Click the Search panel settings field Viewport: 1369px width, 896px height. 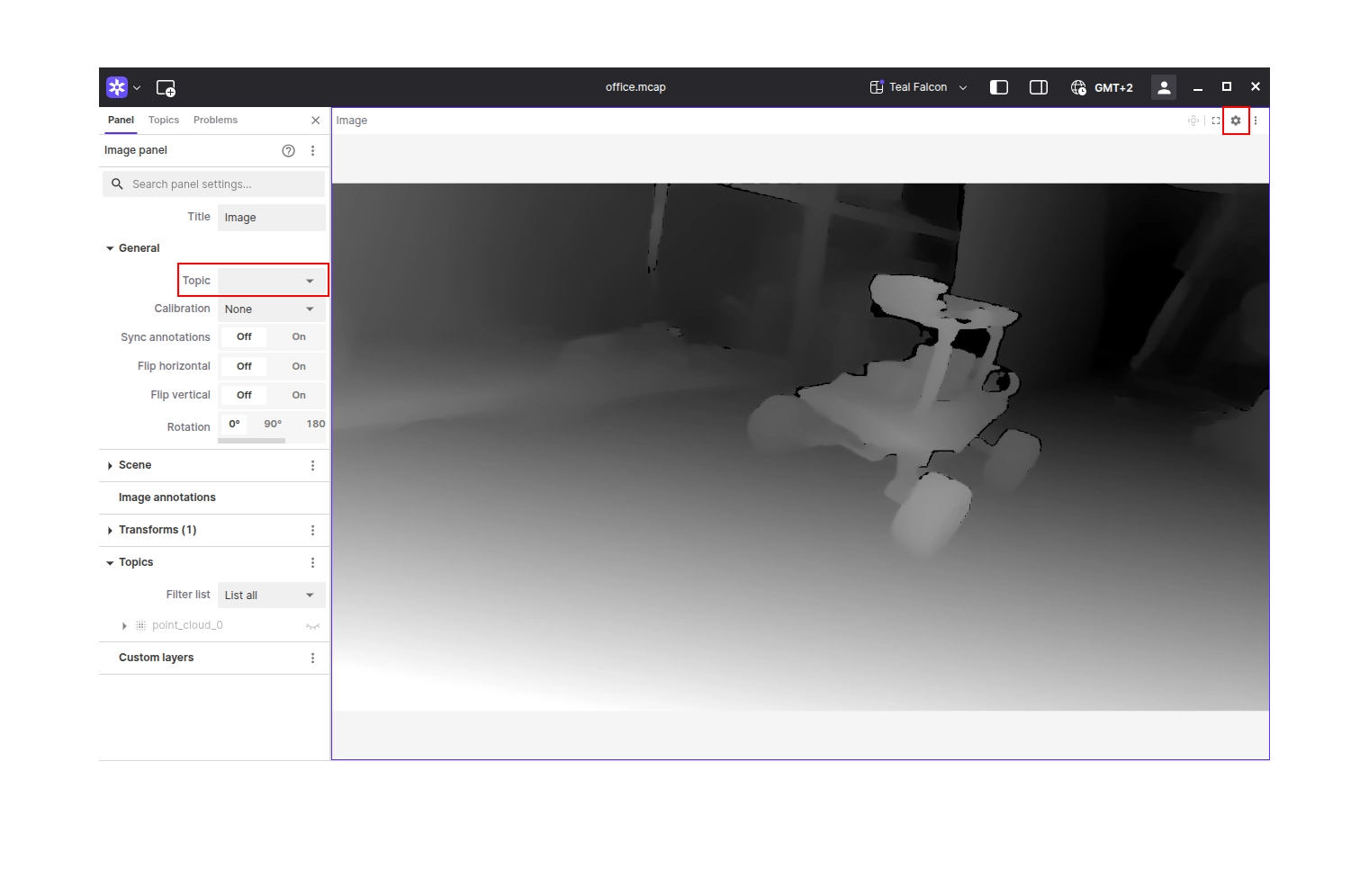tap(213, 184)
